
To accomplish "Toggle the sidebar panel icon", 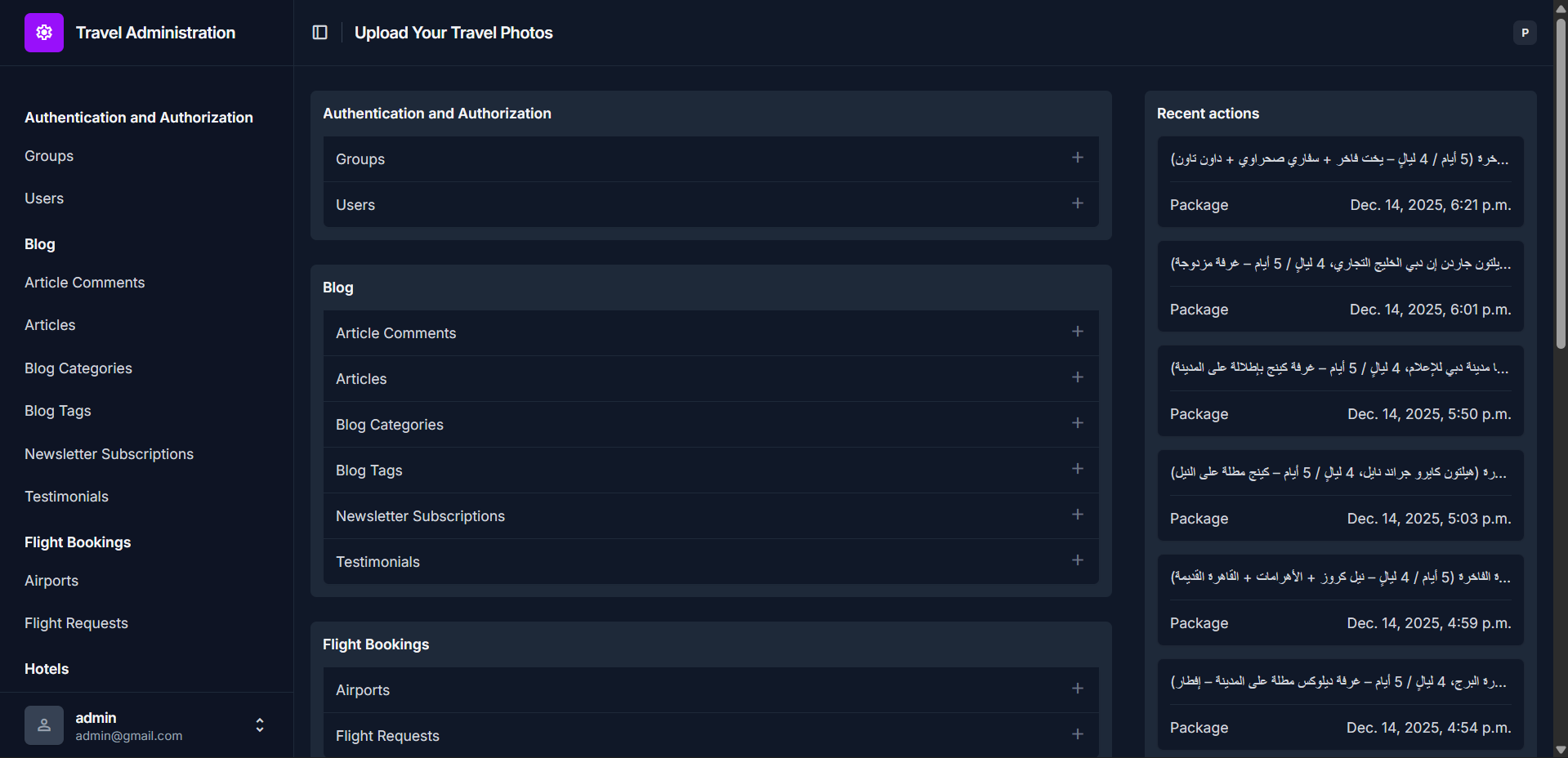I will click(320, 33).
